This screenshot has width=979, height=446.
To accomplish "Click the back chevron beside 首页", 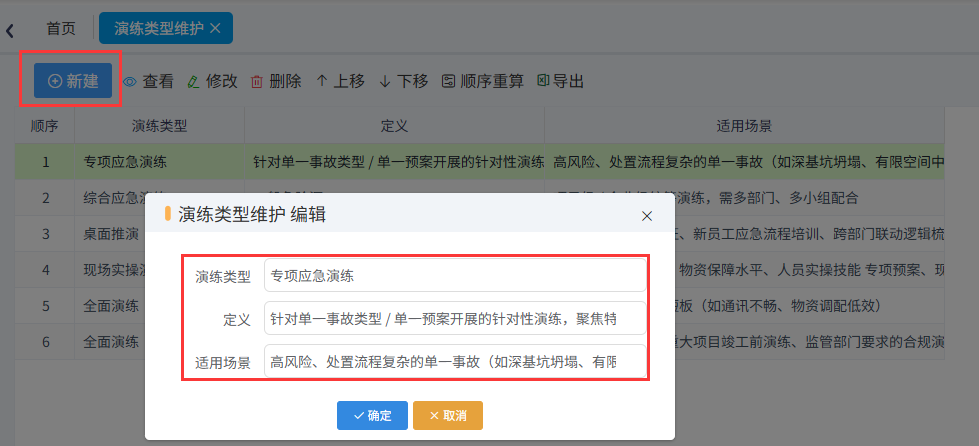I will pyautogui.click(x=10, y=29).
